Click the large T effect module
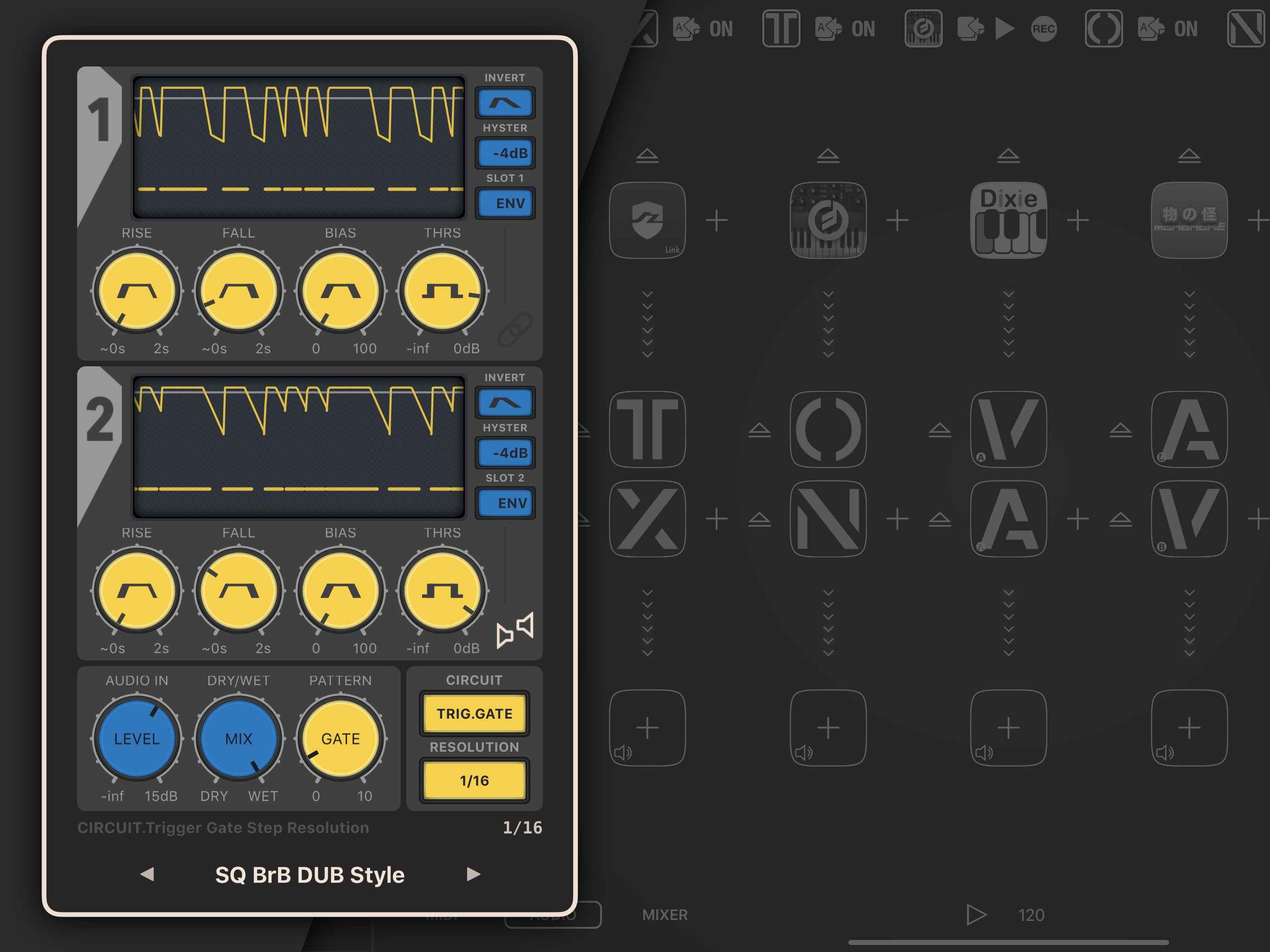 tap(647, 429)
